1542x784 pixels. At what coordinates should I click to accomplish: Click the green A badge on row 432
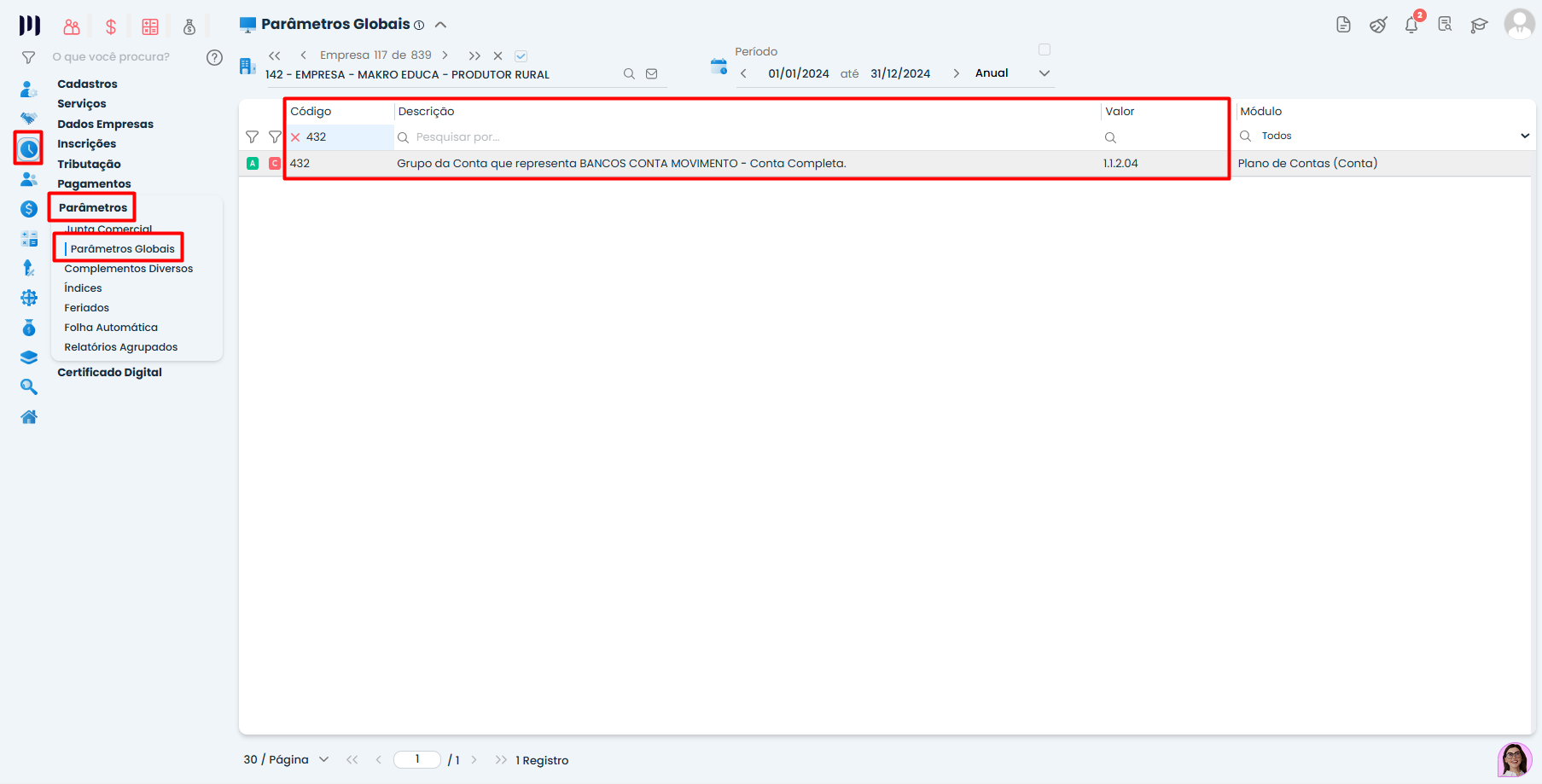coord(253,163)
